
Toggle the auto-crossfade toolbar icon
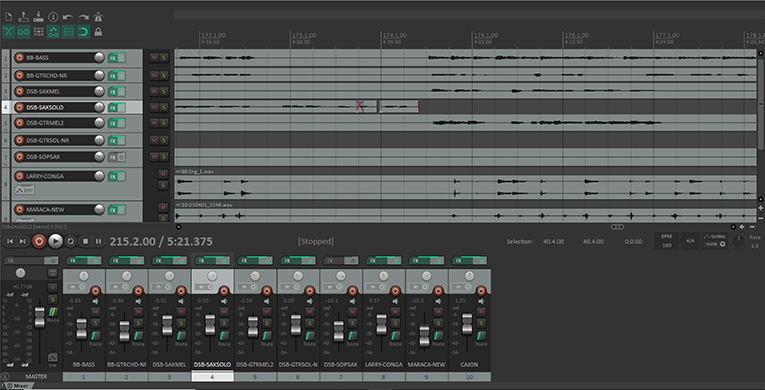coord(8,32)
